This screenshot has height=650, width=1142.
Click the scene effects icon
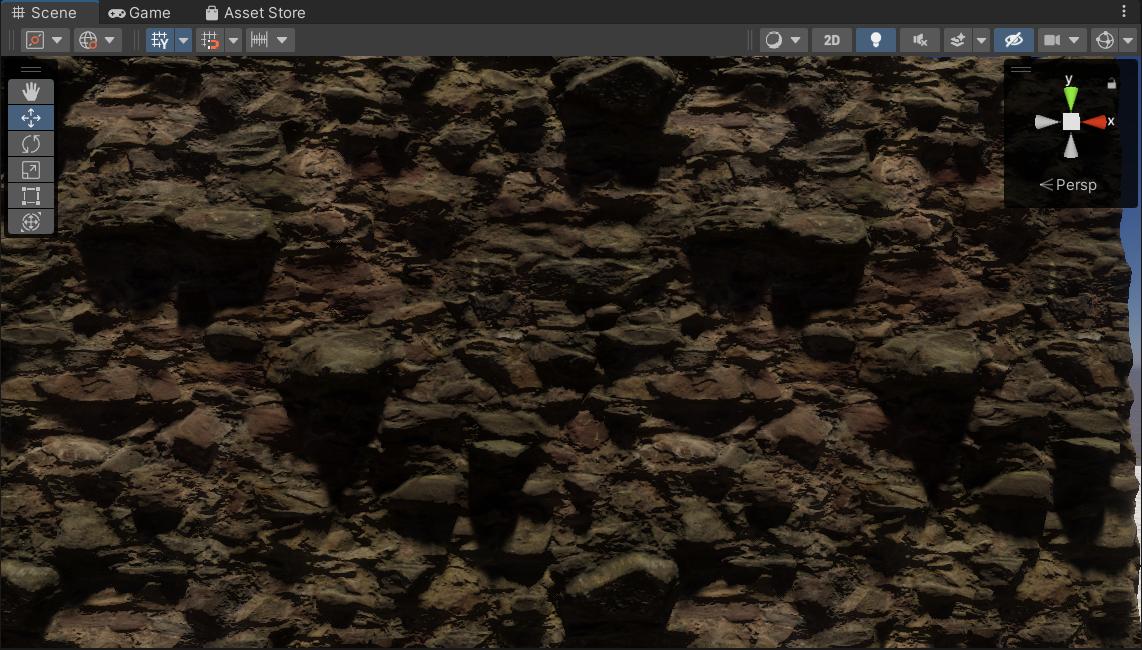tap(955, 40)
